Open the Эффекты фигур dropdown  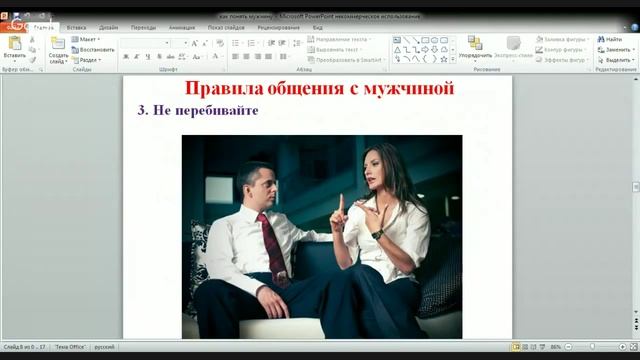pyautogui.click(x=563, y=60)
